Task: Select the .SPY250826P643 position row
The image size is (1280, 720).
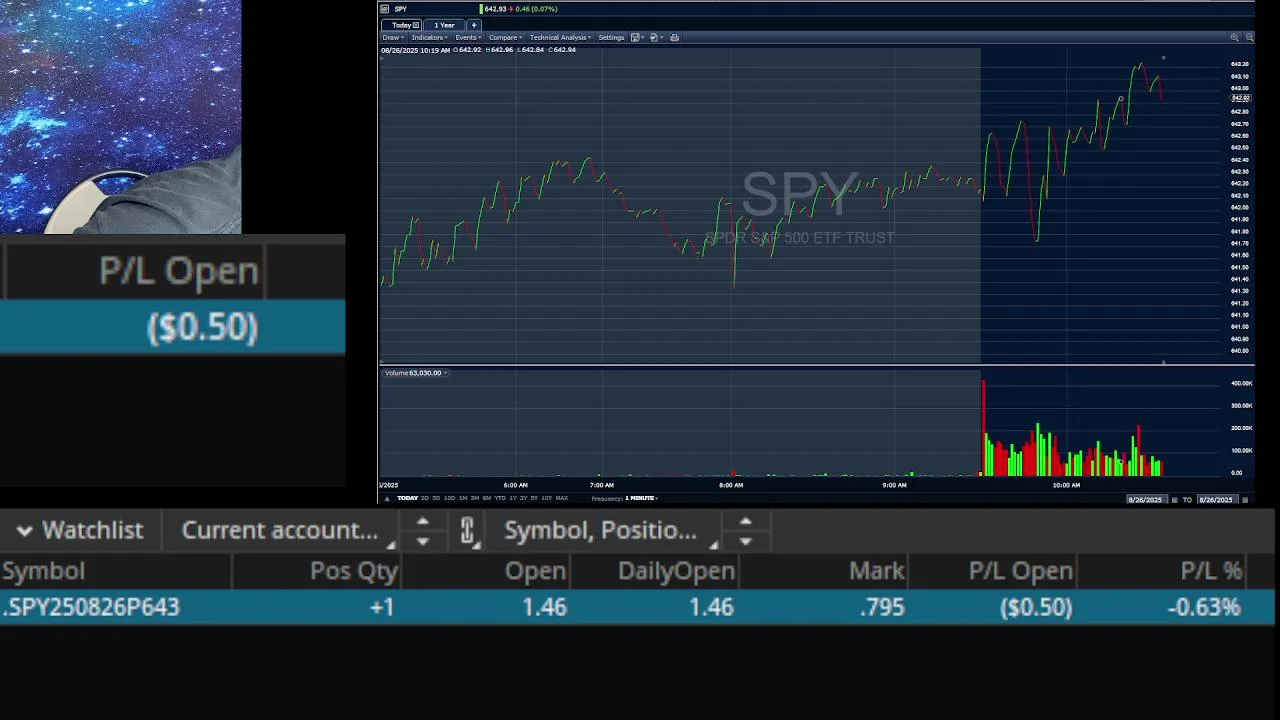Action: (x=638, y=607)
